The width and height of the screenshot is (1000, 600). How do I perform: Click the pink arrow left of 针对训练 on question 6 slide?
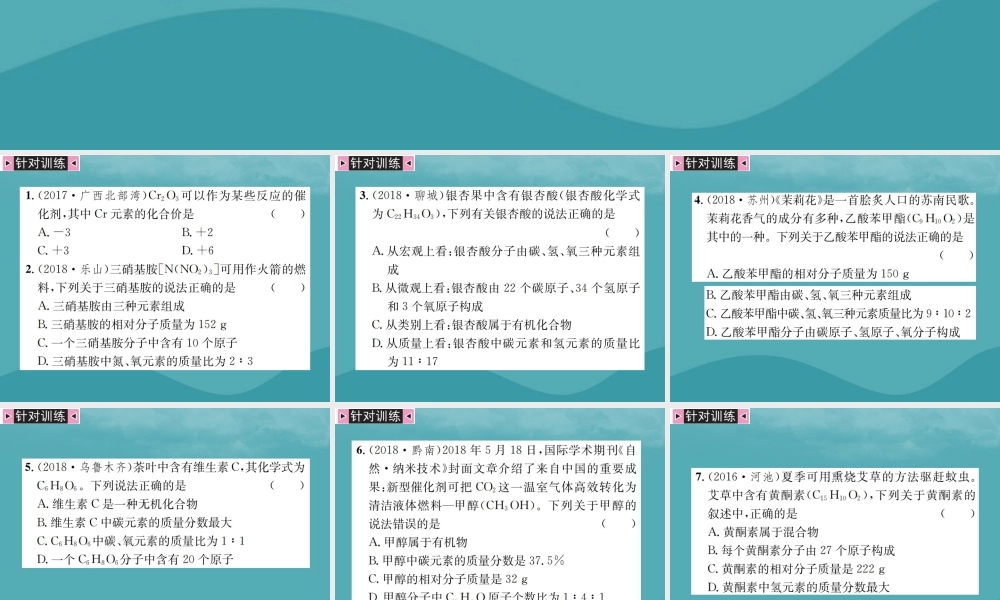pos(342,416)
